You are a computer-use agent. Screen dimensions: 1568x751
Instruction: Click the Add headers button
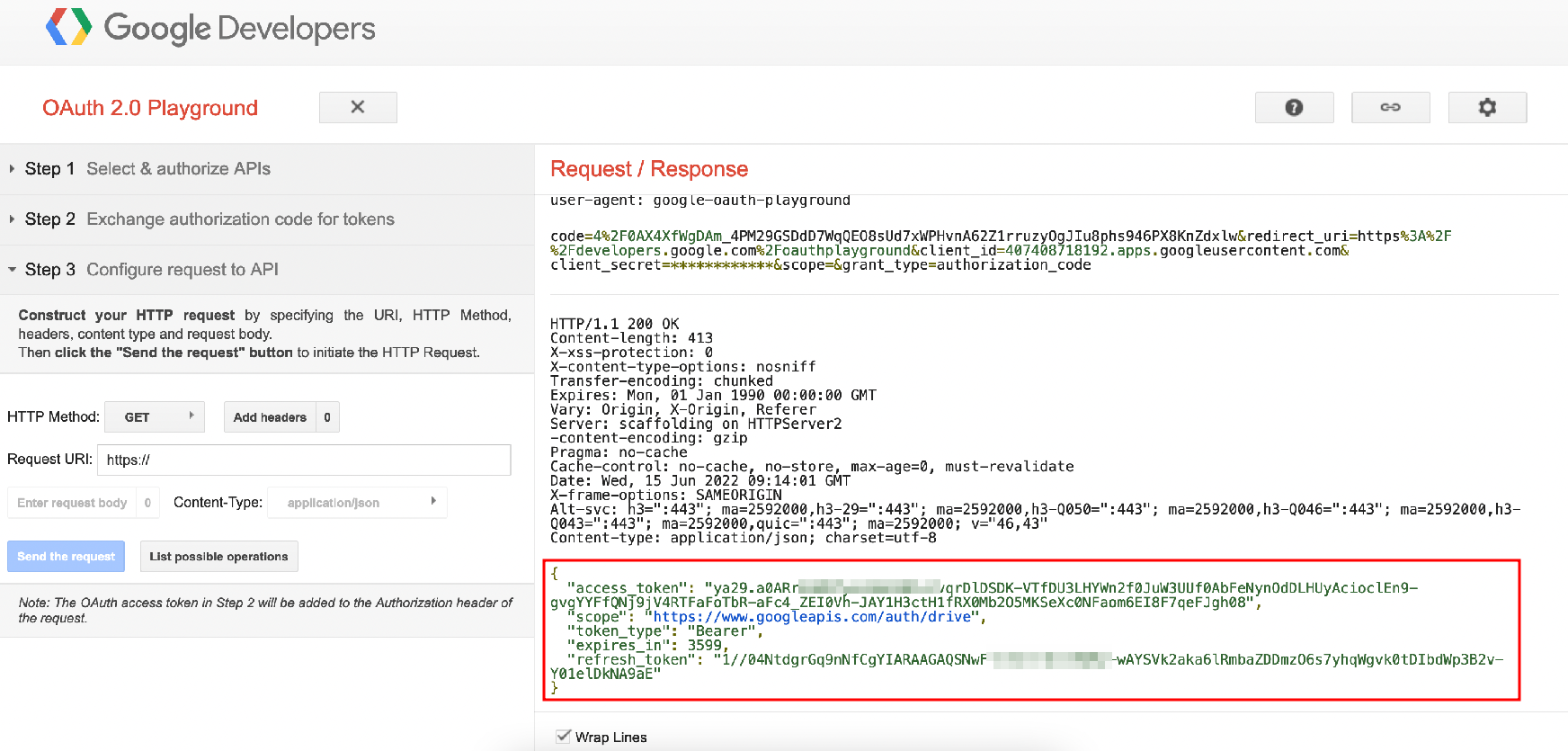coord(270,417)
